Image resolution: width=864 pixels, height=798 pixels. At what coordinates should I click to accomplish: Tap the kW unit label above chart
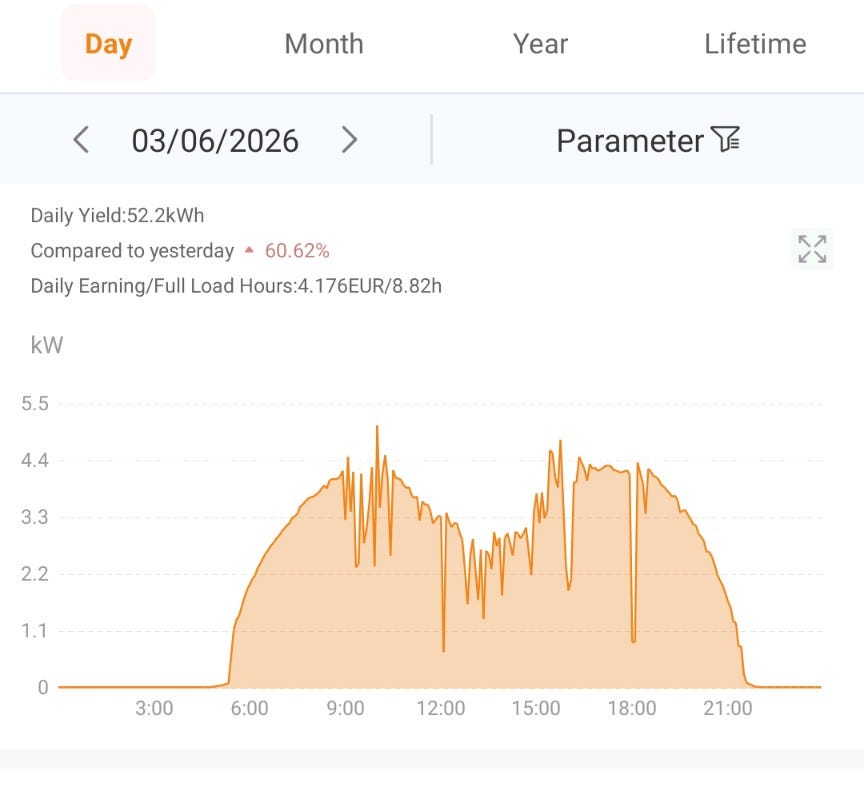click(x=47, y=345)
